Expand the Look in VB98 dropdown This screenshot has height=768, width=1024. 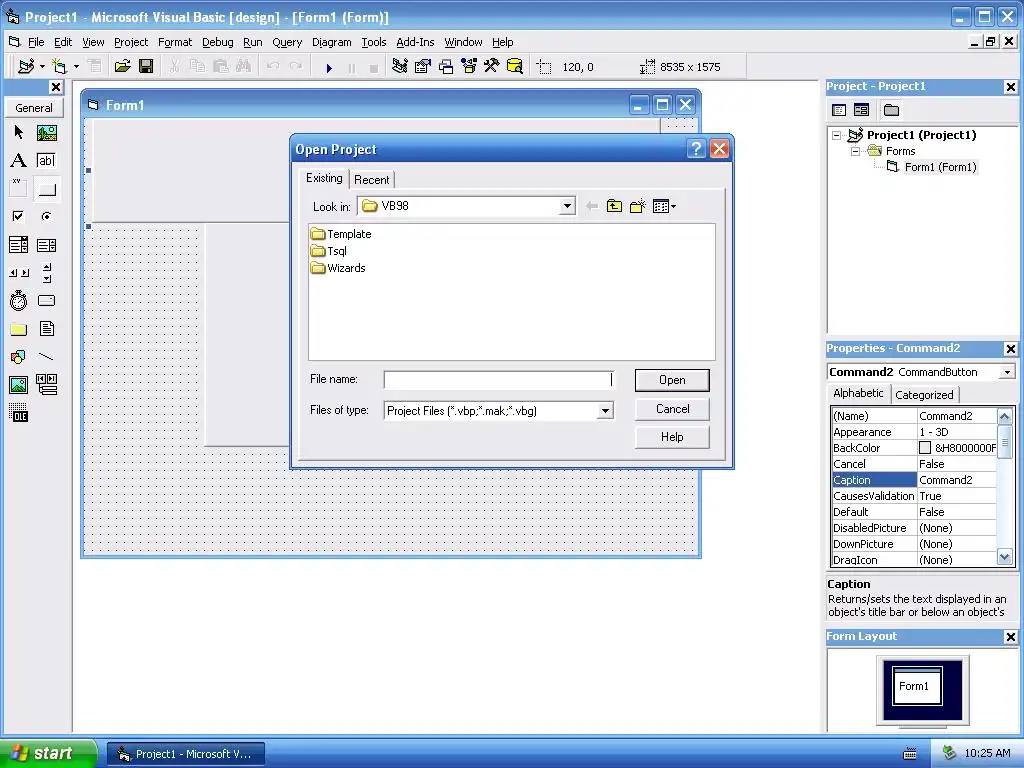click(x=567, y=206)
